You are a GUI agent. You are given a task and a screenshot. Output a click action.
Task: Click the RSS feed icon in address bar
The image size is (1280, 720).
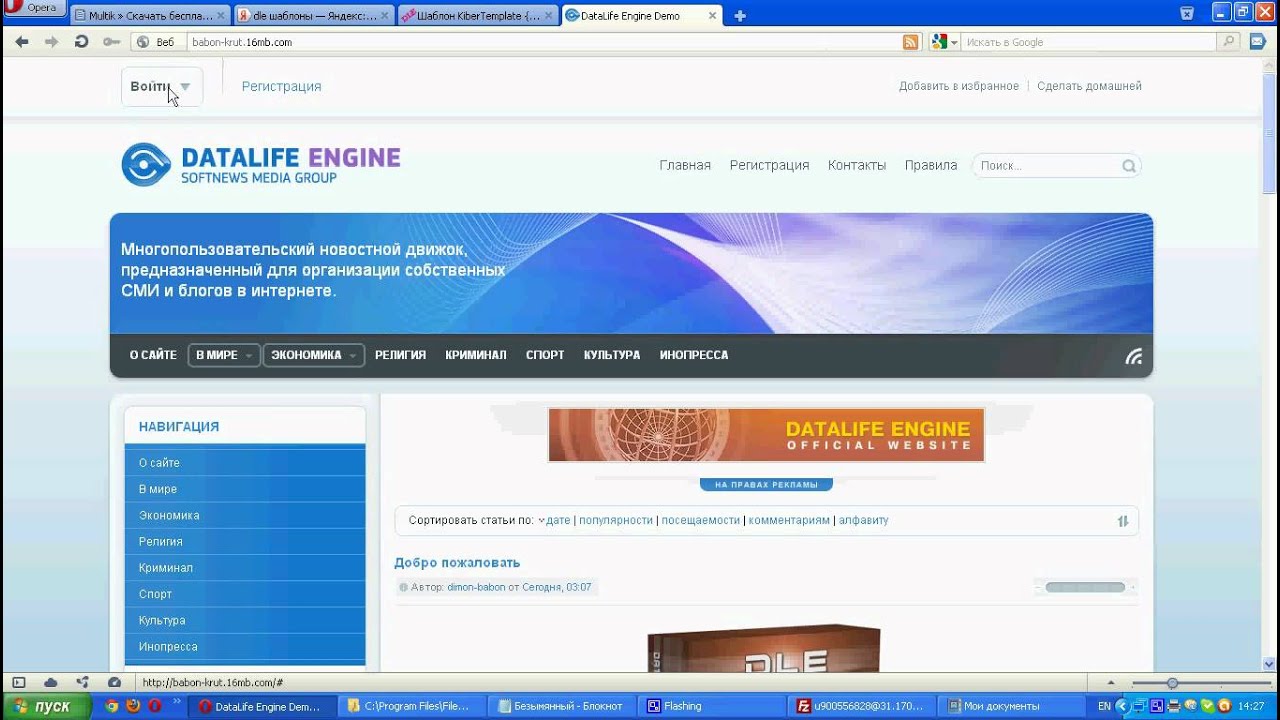(910, 42)
